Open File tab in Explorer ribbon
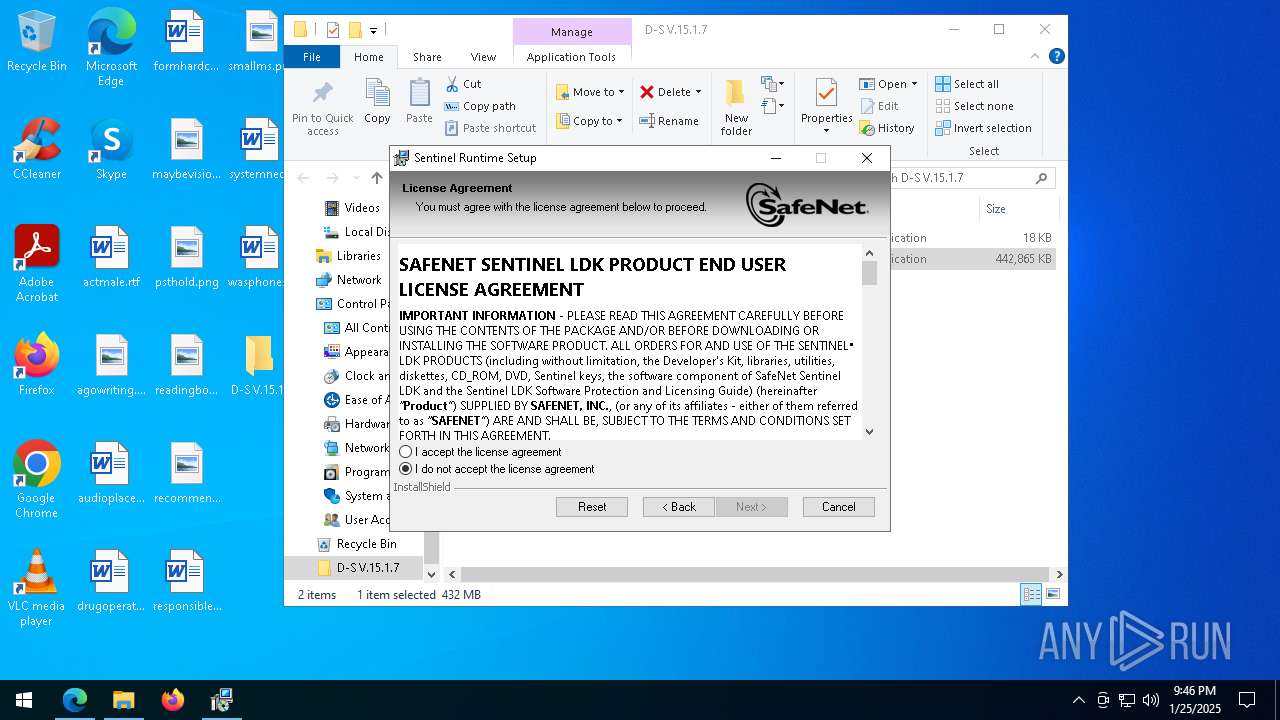This screenshot has height=720, width=1280. [312, 57]
